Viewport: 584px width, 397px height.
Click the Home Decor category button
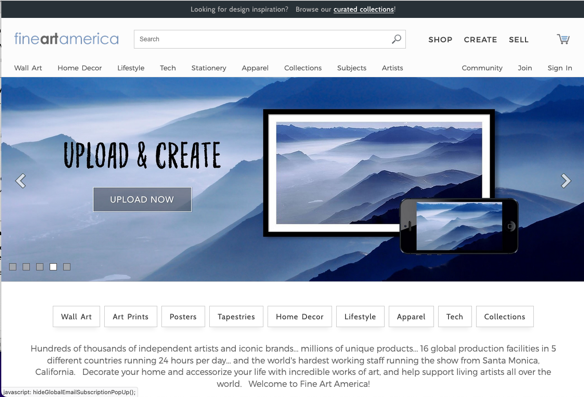(299, 317)
